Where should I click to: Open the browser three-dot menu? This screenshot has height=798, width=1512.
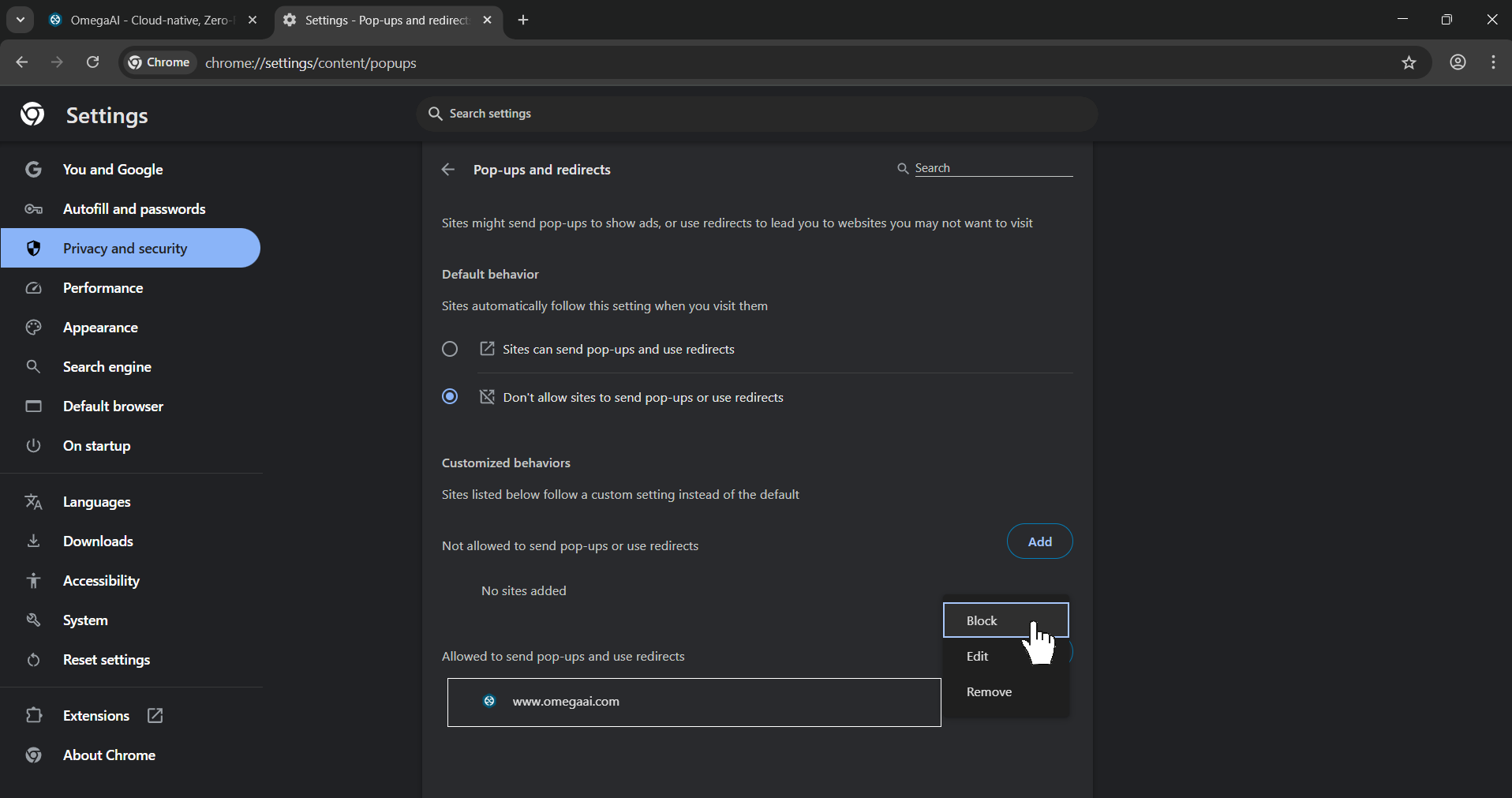(1492, 62)
